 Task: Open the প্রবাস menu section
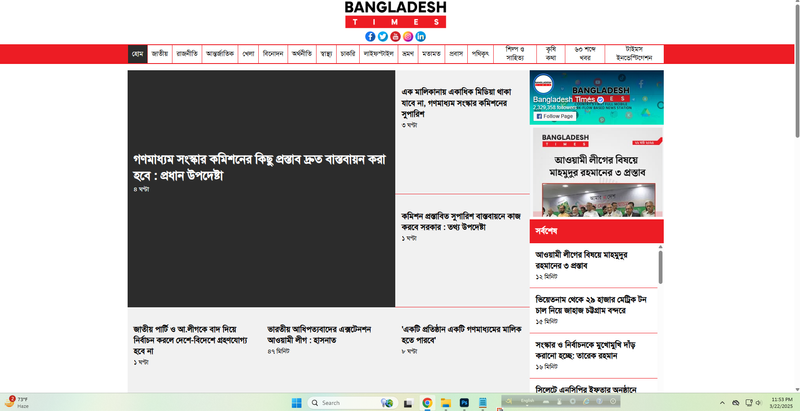456,54
